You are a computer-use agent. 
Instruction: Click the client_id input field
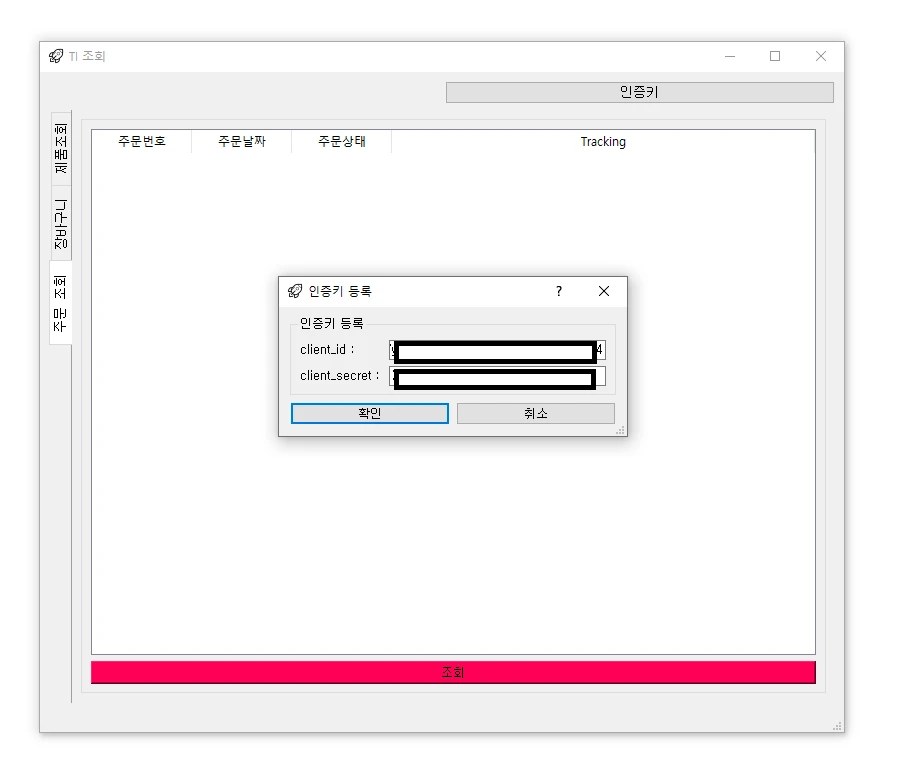click(497, 350)
